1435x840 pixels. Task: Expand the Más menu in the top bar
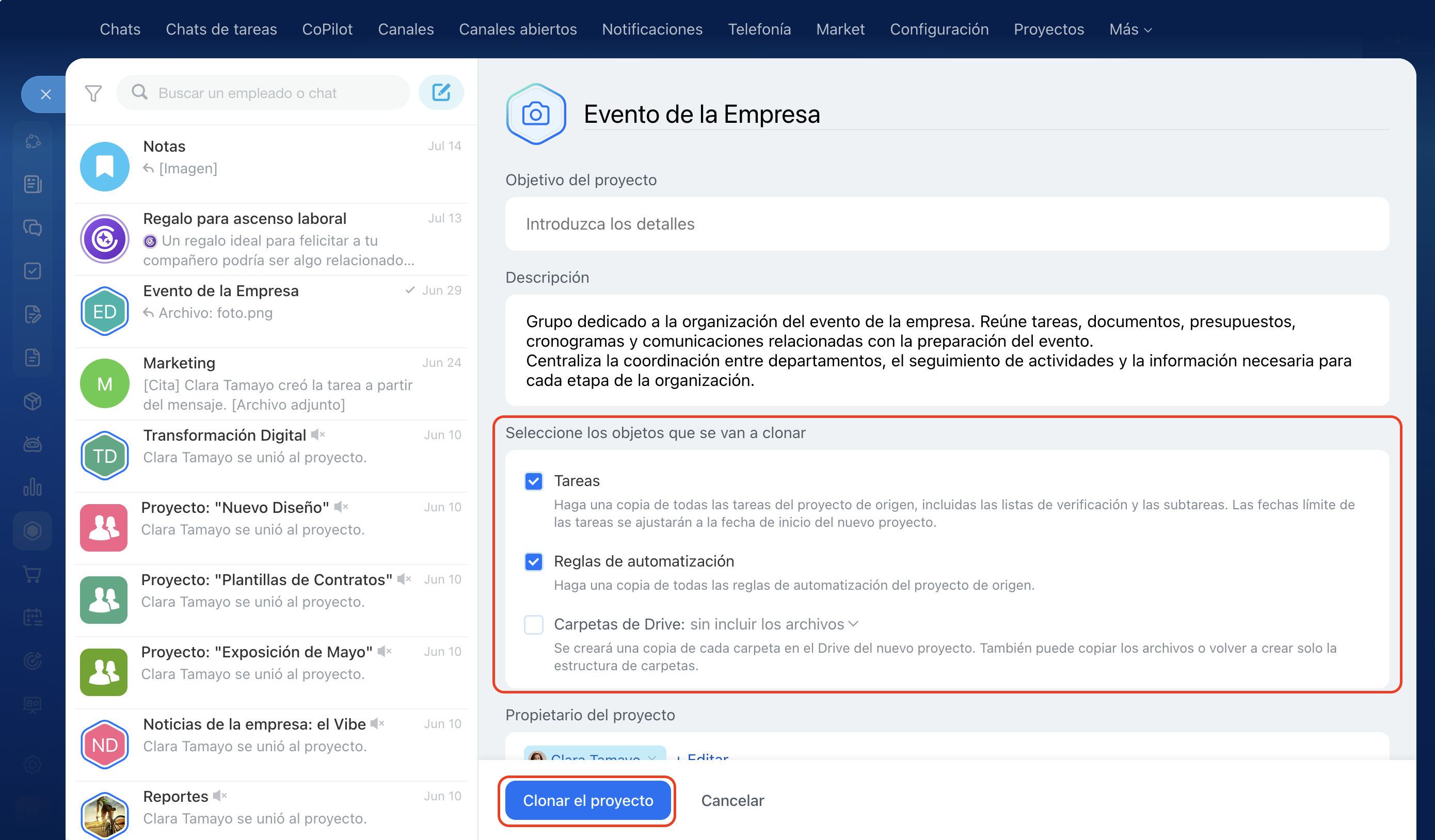tap(1131, 29)
